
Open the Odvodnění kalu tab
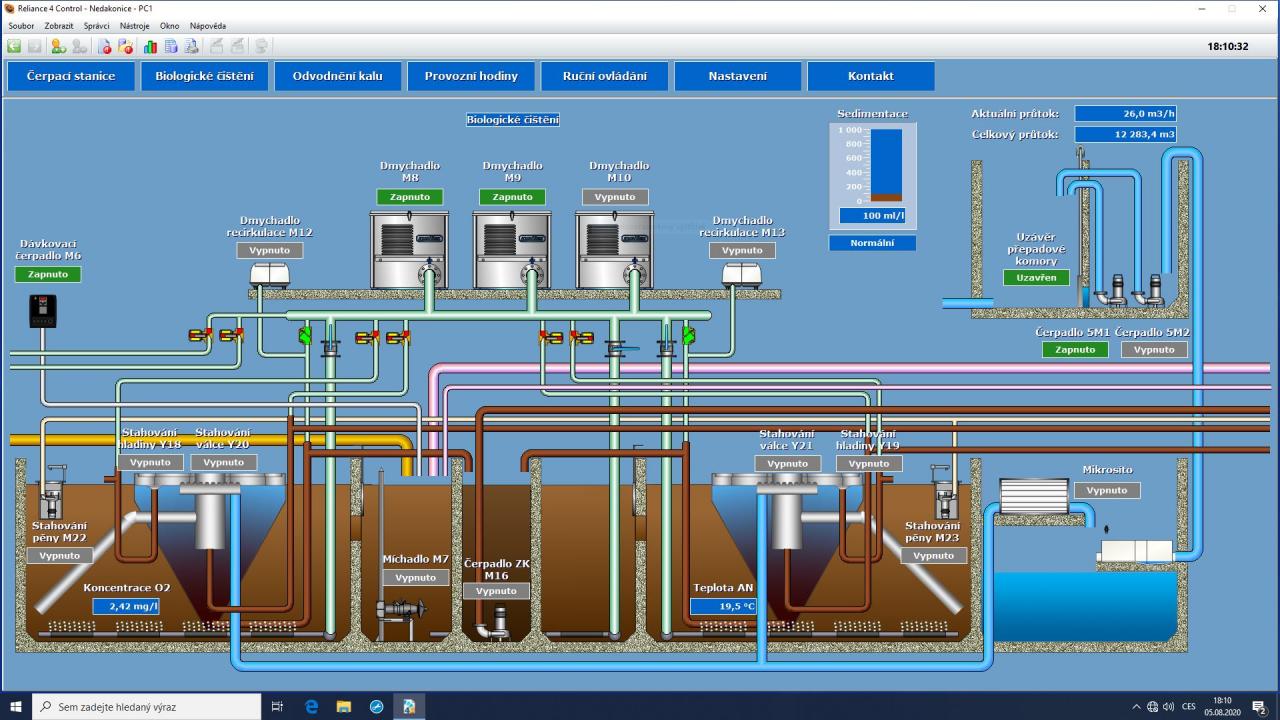click(x=337, y=76)
